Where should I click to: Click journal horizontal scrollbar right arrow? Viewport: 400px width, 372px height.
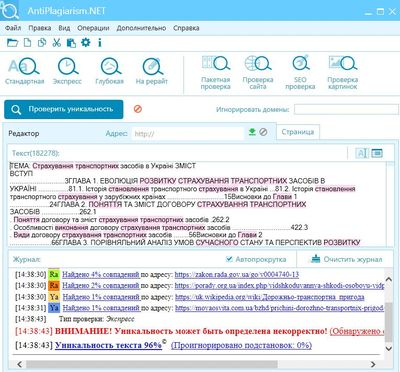(x=373, y=364)
